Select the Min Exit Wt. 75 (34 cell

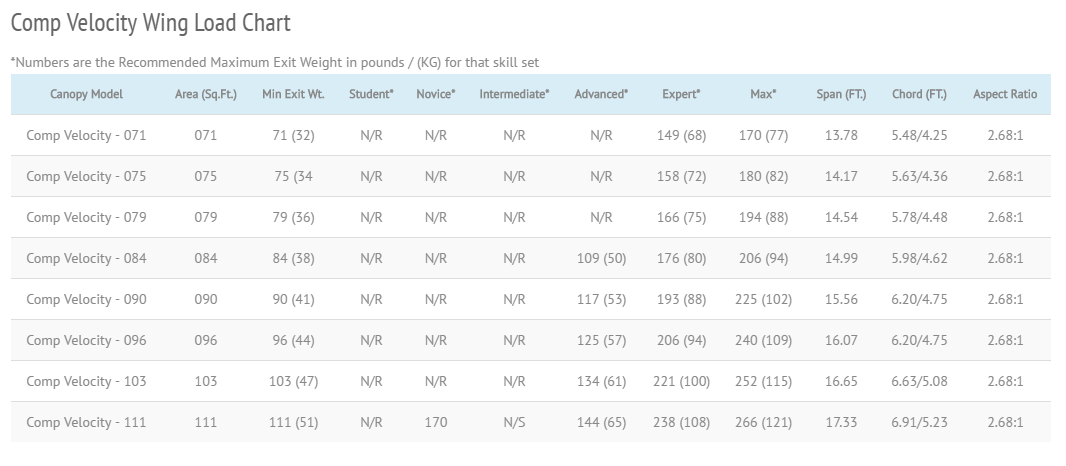coord(293,176)
